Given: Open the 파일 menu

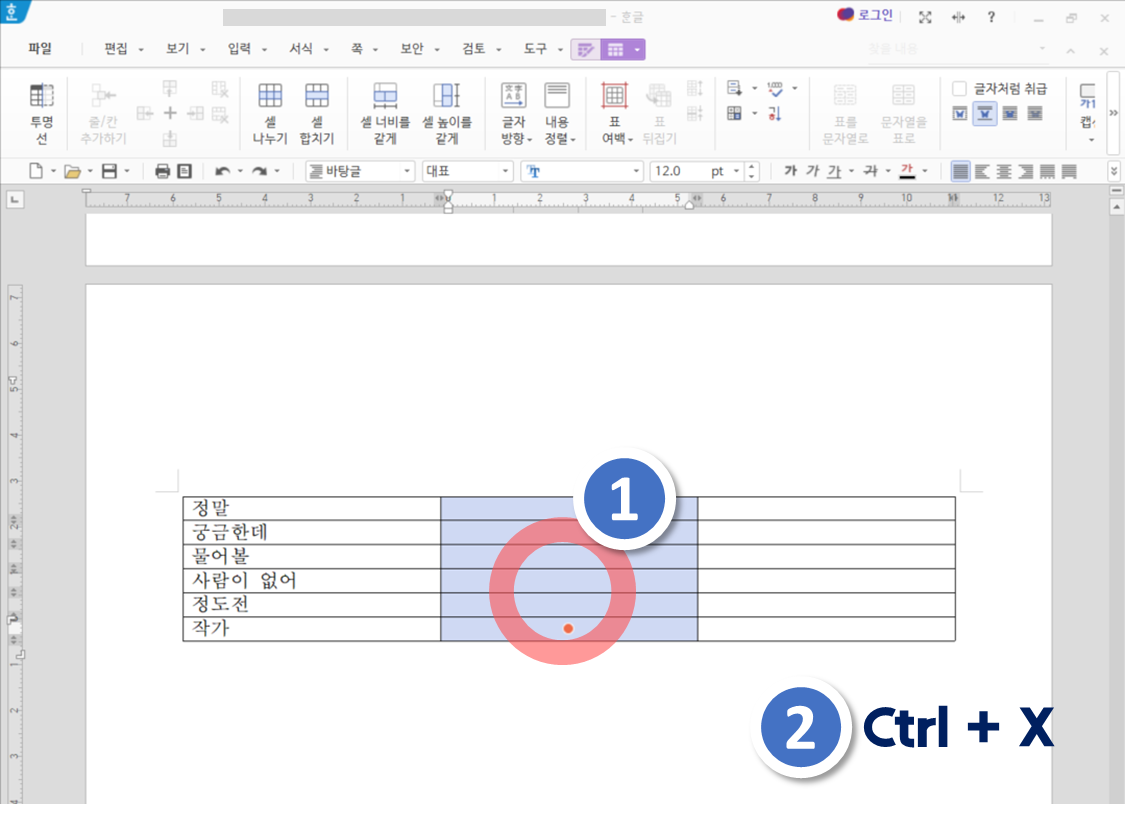Looking at the screenshot, I should 40,48.
